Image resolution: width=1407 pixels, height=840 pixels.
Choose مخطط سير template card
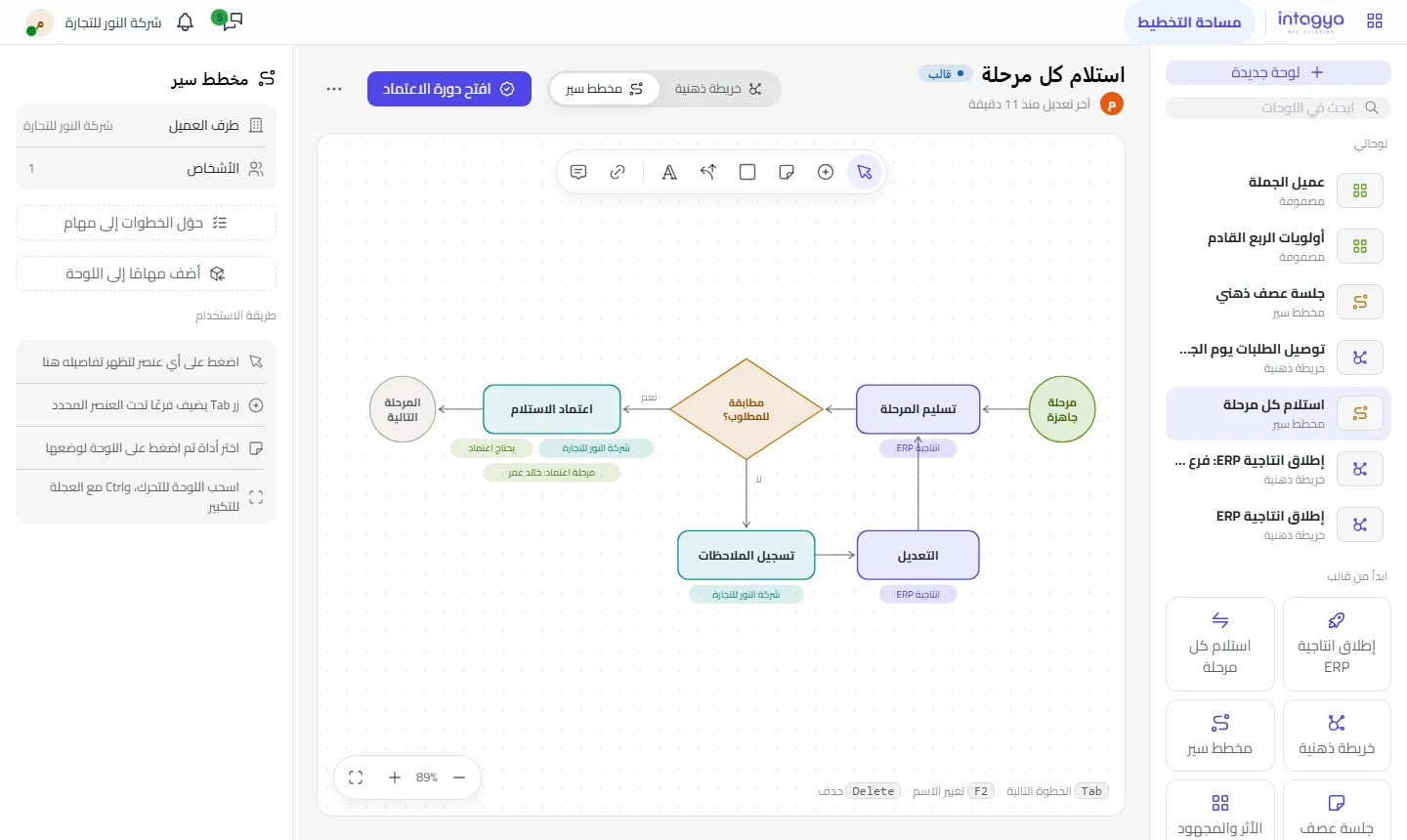tap(1220, 735)
